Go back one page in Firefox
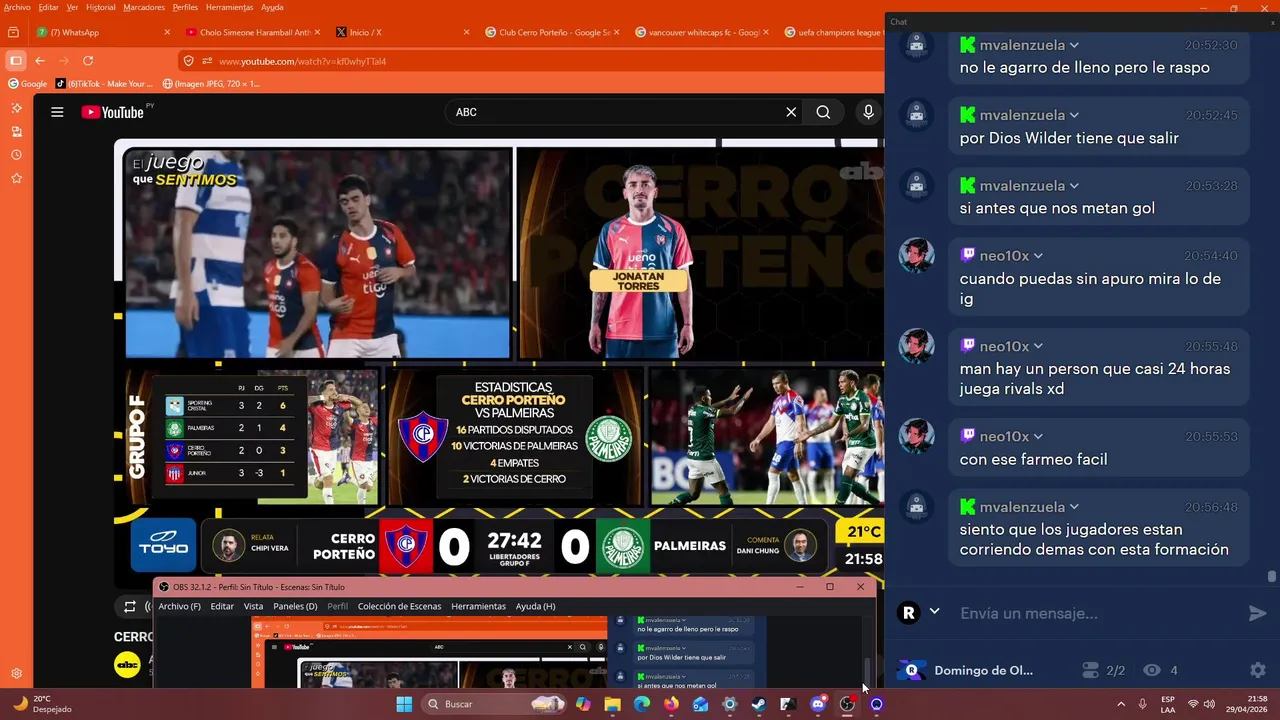 (x=40, y=61)
